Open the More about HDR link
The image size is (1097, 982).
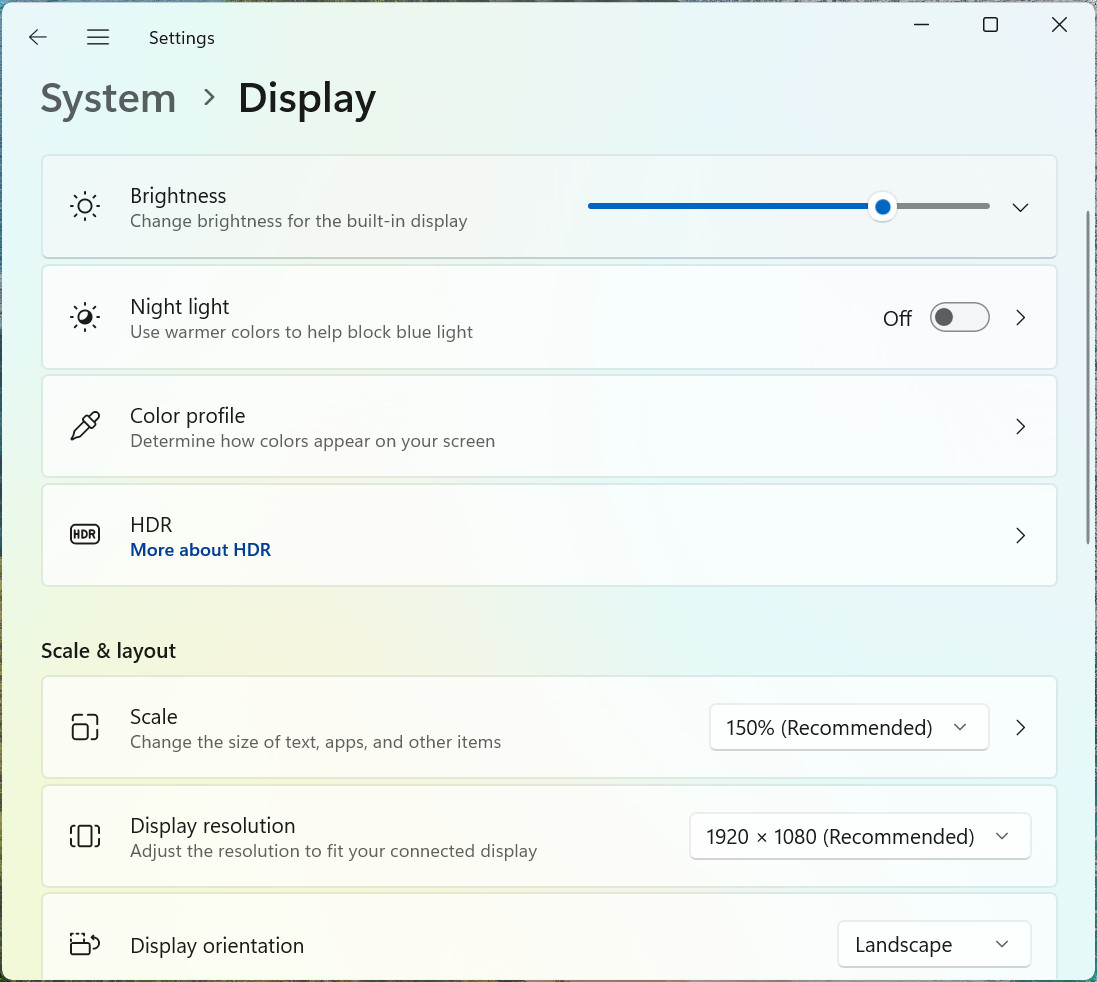point(200,550)
